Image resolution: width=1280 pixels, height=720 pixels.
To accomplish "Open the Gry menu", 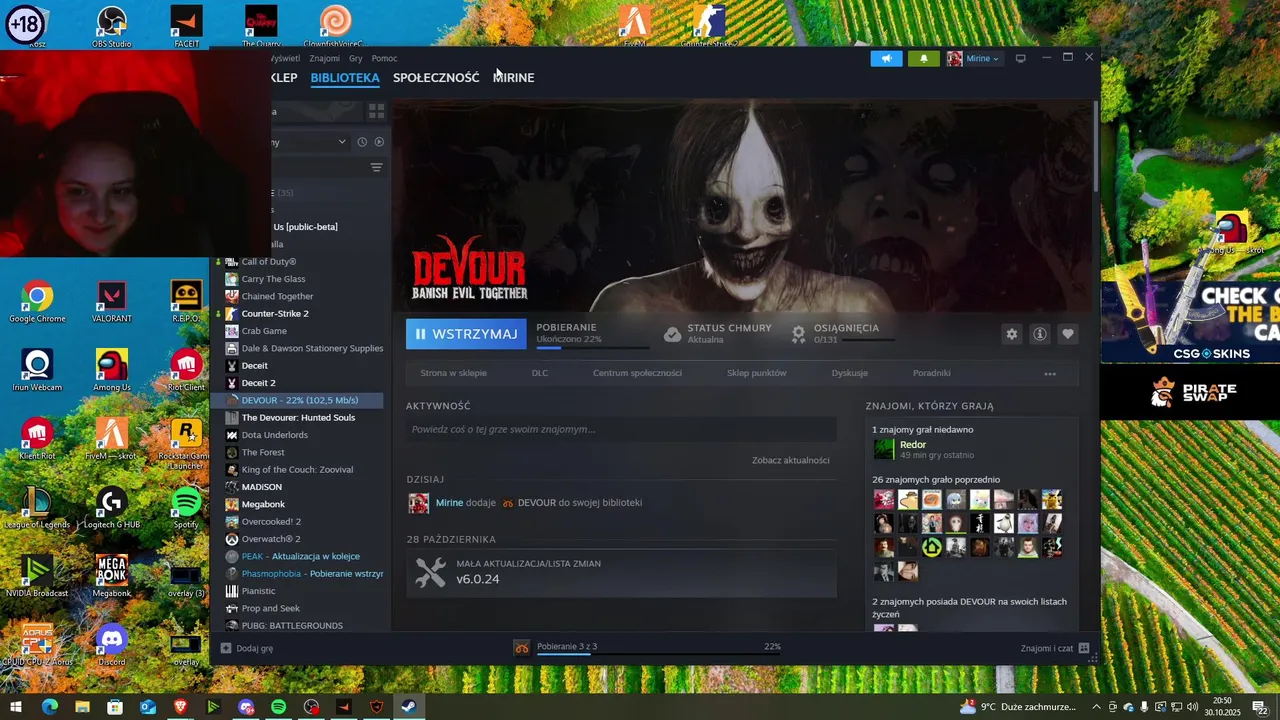I will coord(355,58).
